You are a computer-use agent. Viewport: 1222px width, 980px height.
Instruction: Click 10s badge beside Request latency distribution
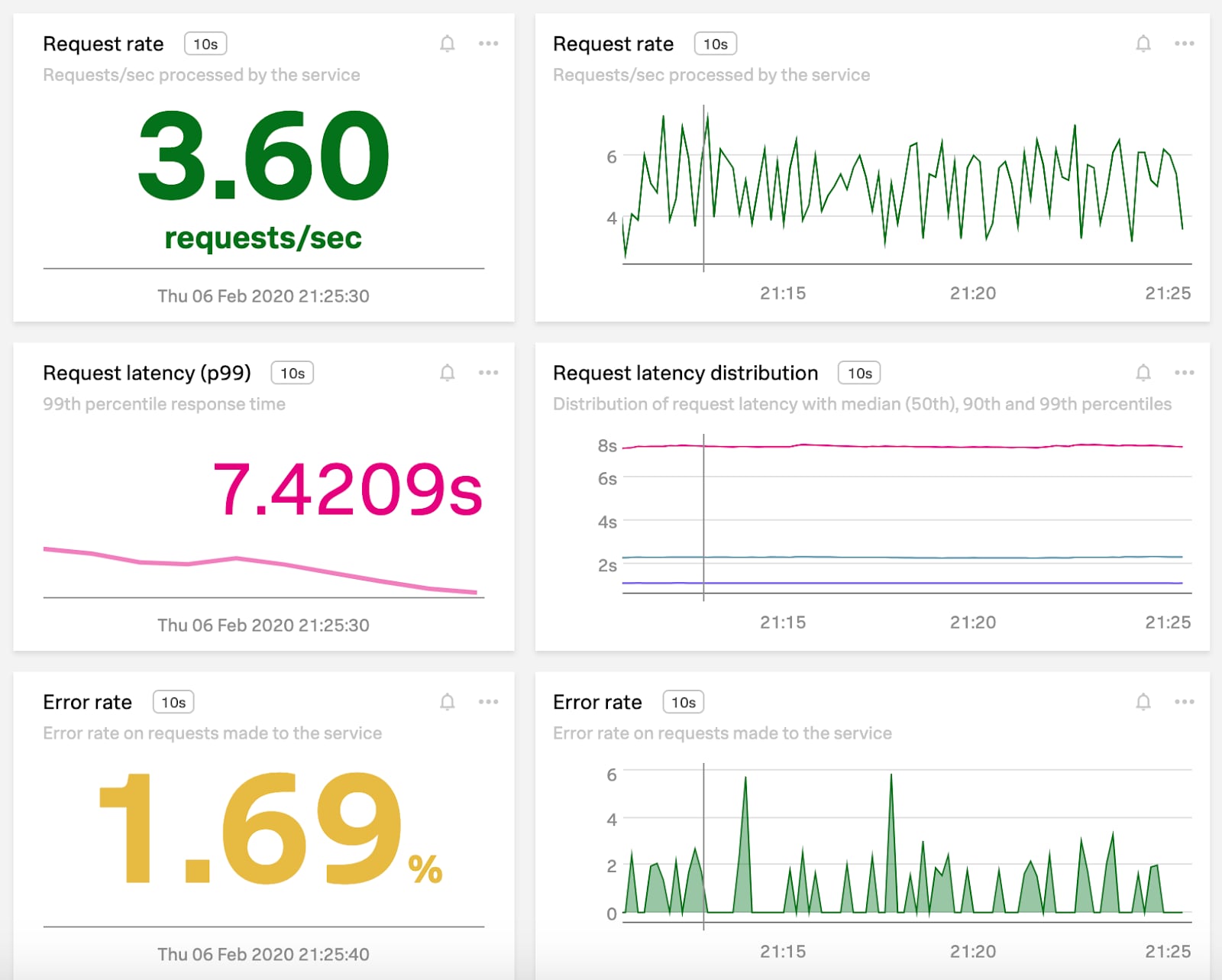coord(859,374)
